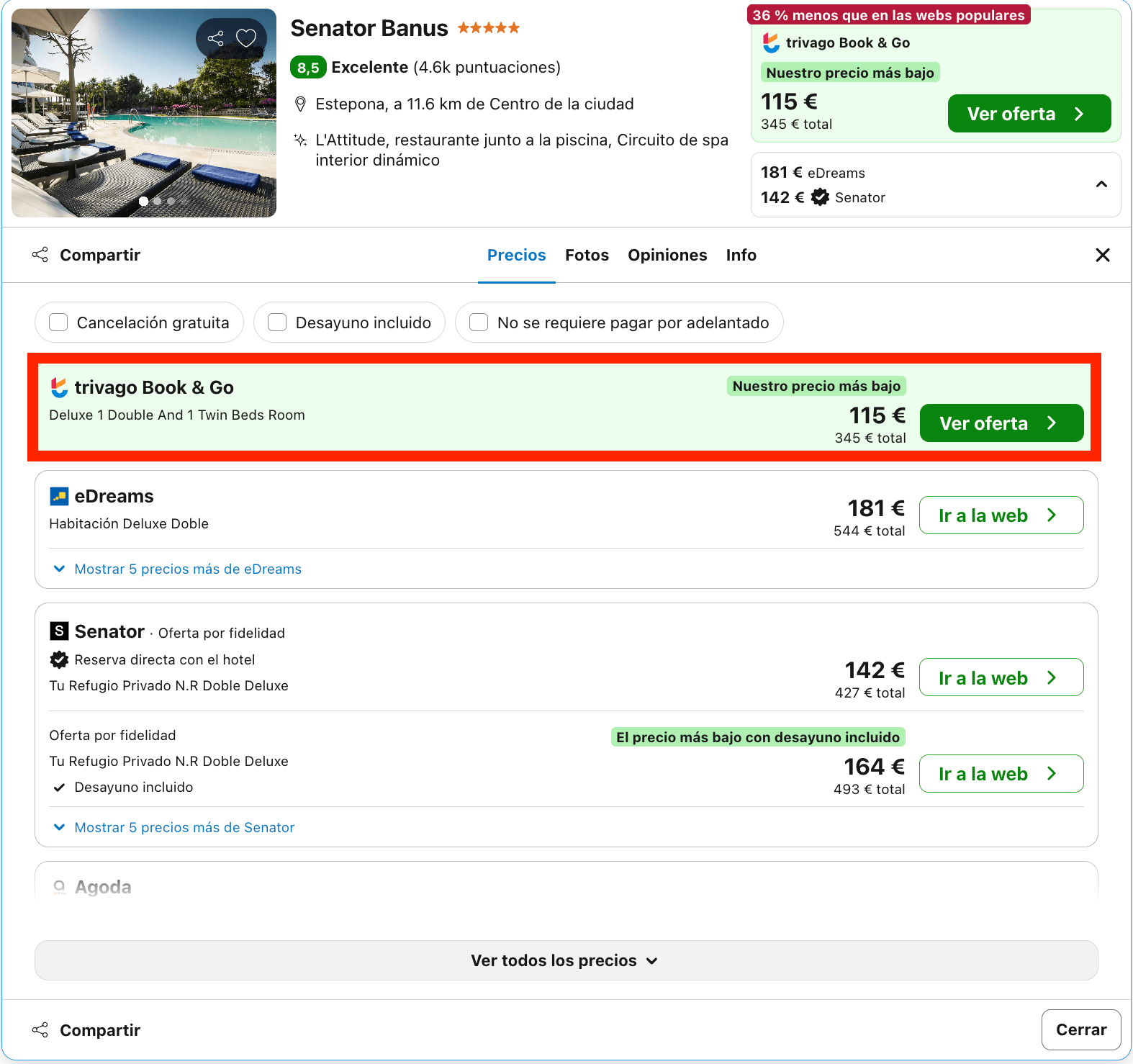Screen dimensions: 1133x1064
Task: Open the Opiniones tab
Action: tap(667, 255)
